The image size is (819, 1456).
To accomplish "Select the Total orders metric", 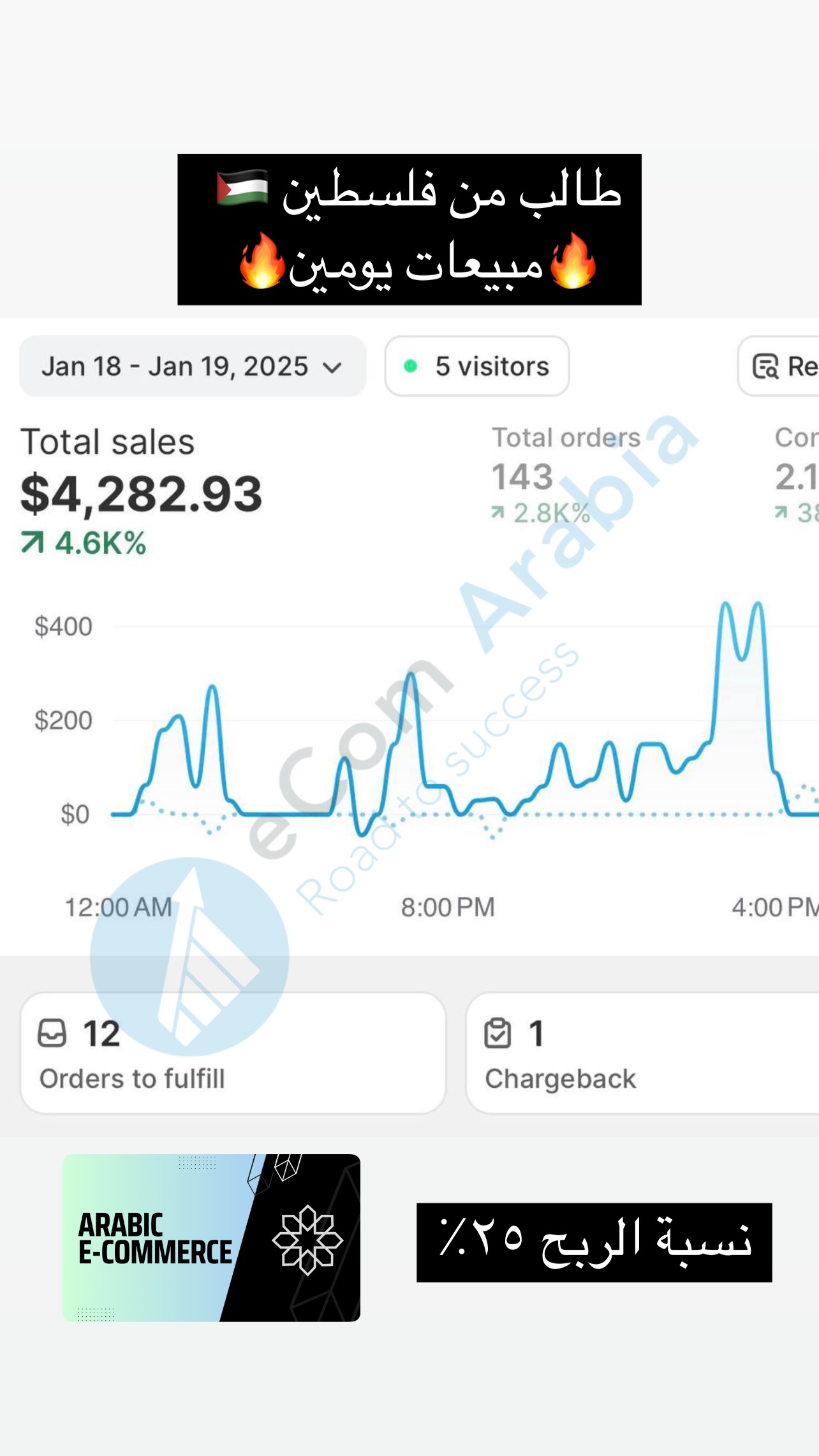I will click(566, 438).
